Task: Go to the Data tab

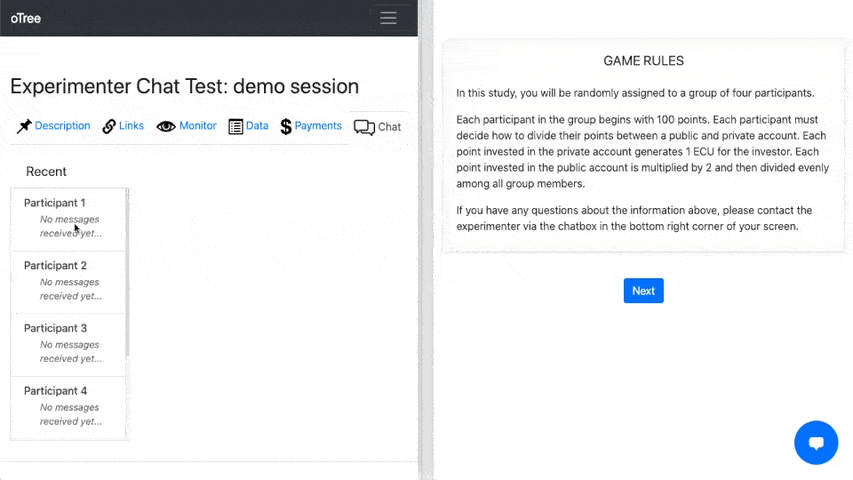Action: (x=257, y=126)
